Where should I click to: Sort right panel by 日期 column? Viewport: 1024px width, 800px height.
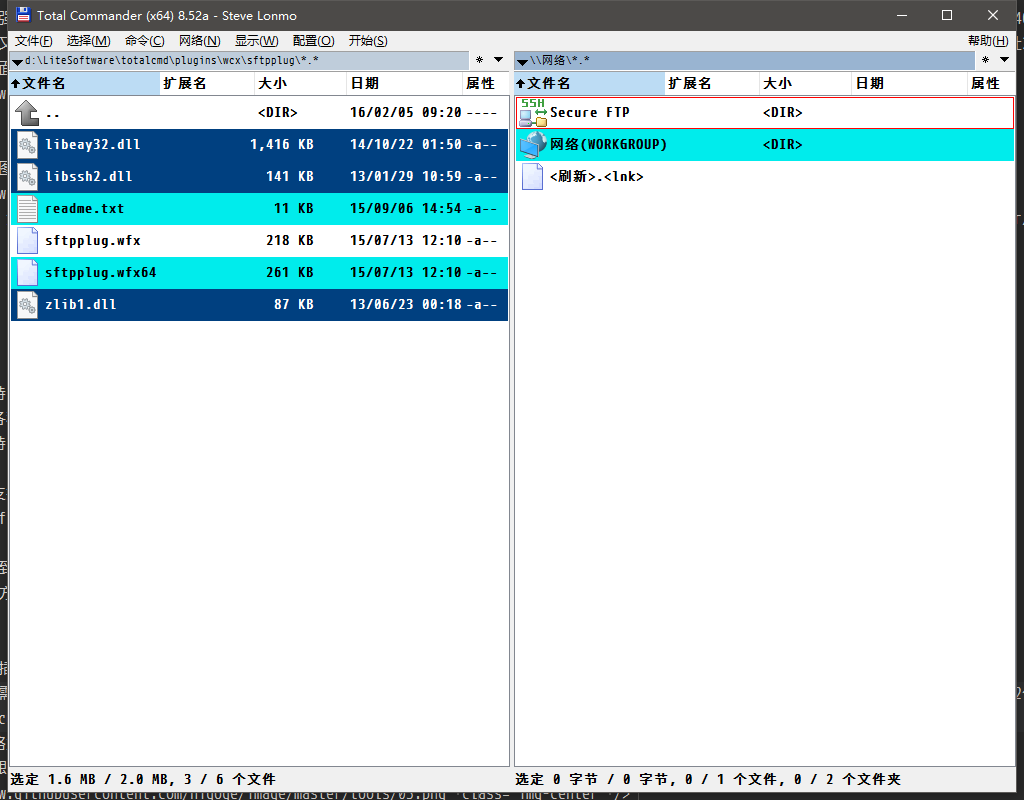(x=909, y=84)
